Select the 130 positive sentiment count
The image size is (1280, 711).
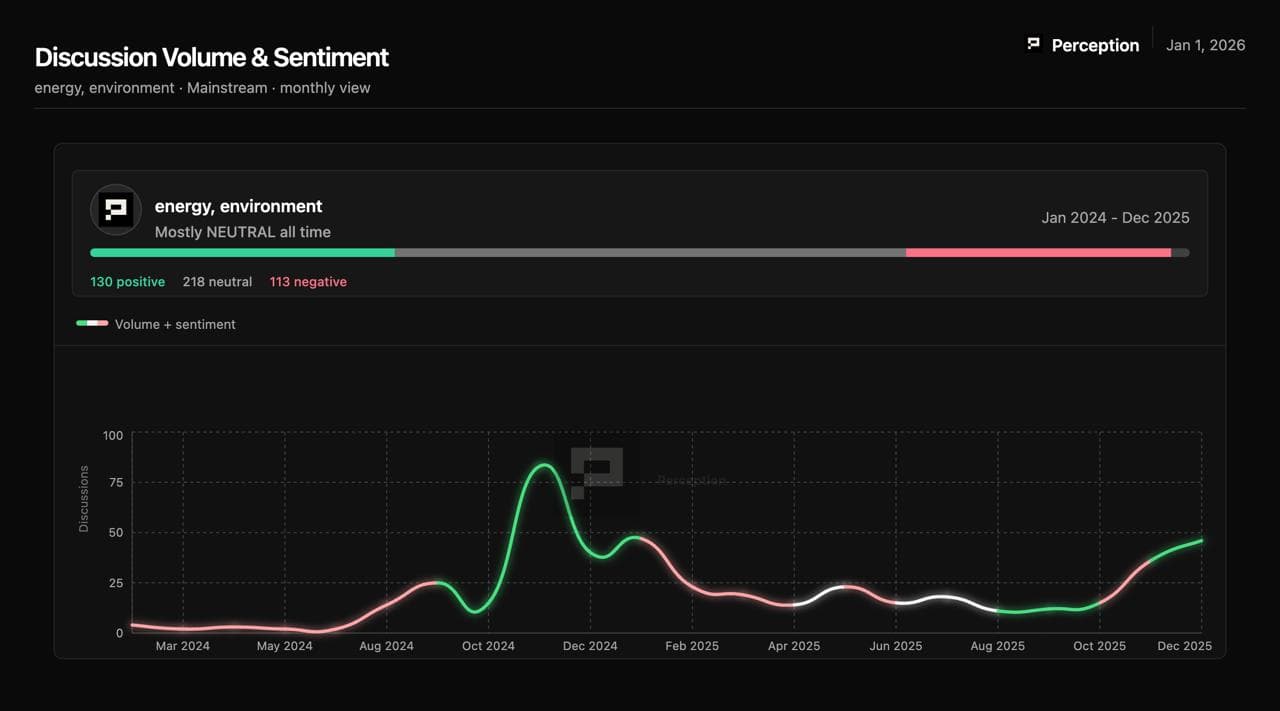(127, 282)
